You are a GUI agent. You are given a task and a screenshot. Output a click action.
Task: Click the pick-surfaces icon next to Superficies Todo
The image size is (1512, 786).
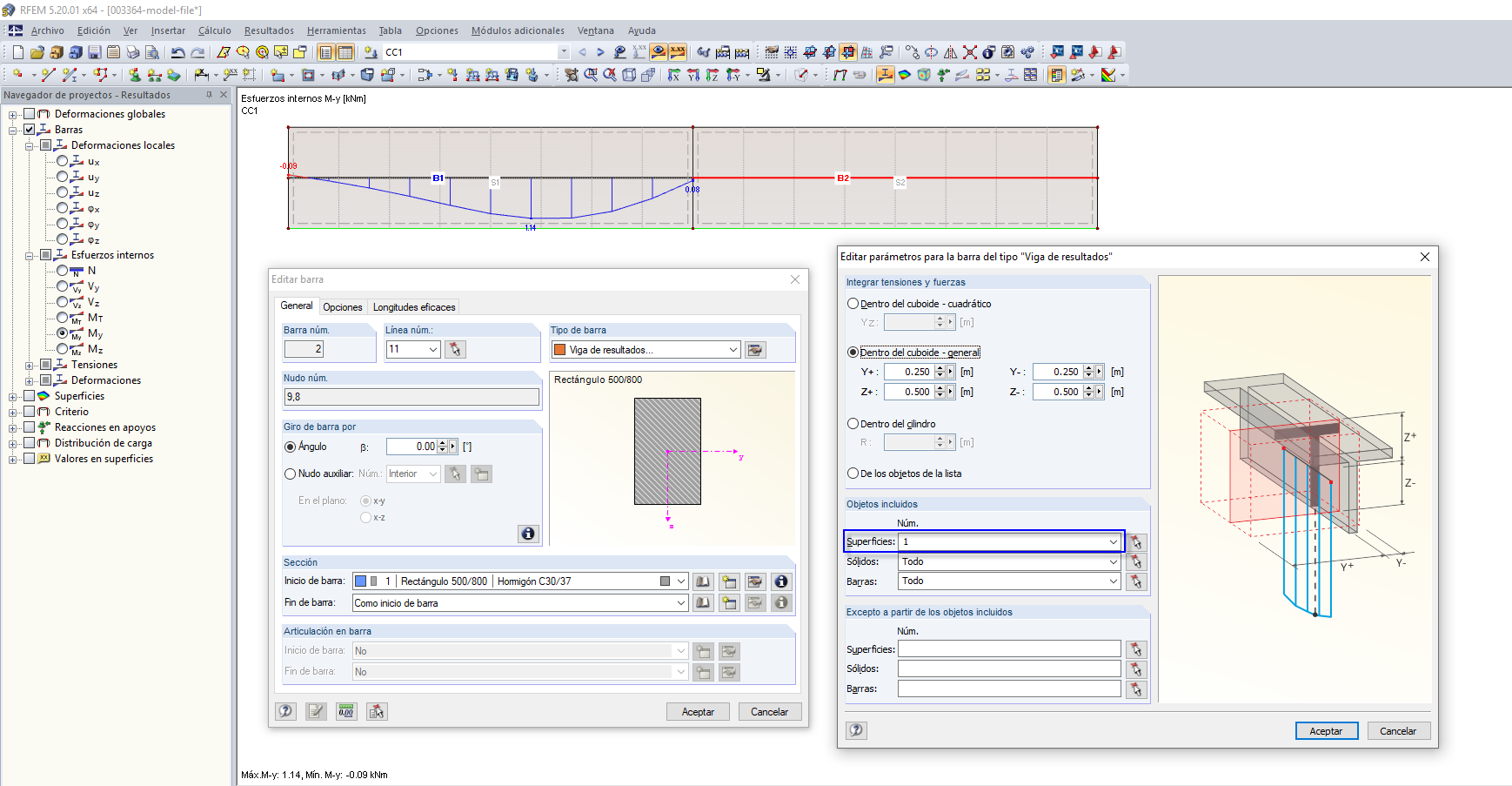tap(1135, 542)
